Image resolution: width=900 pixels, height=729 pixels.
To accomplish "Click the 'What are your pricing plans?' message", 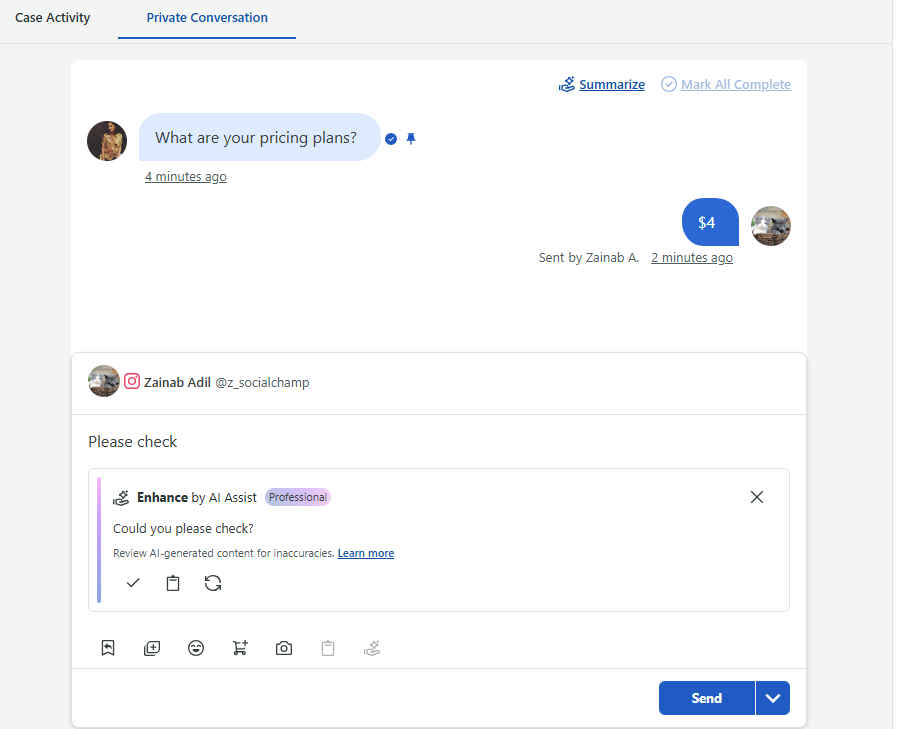I will coord(259,137).
